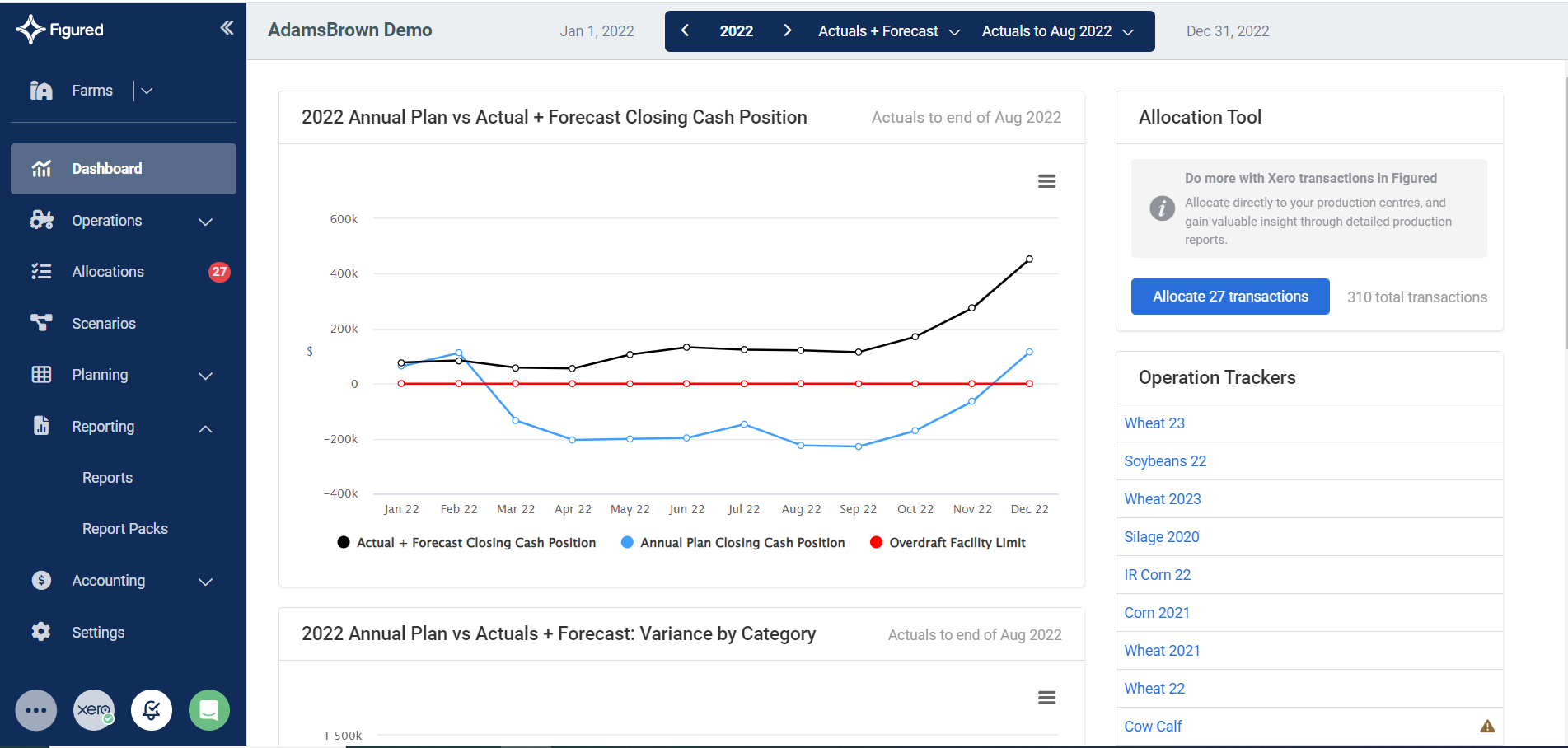
Task: Select the Dashboard icon in the sidebar
Action: click(41, 168)
